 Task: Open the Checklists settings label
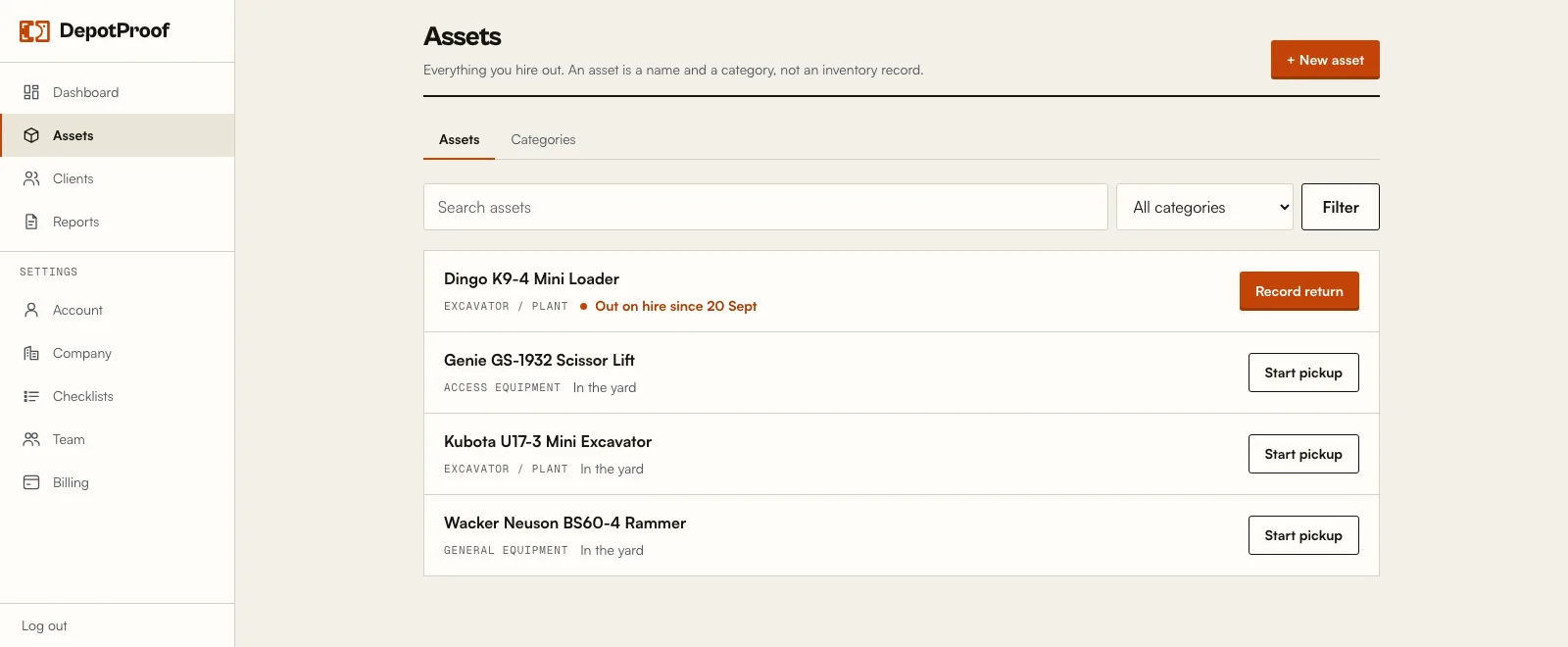pos(83,396)
